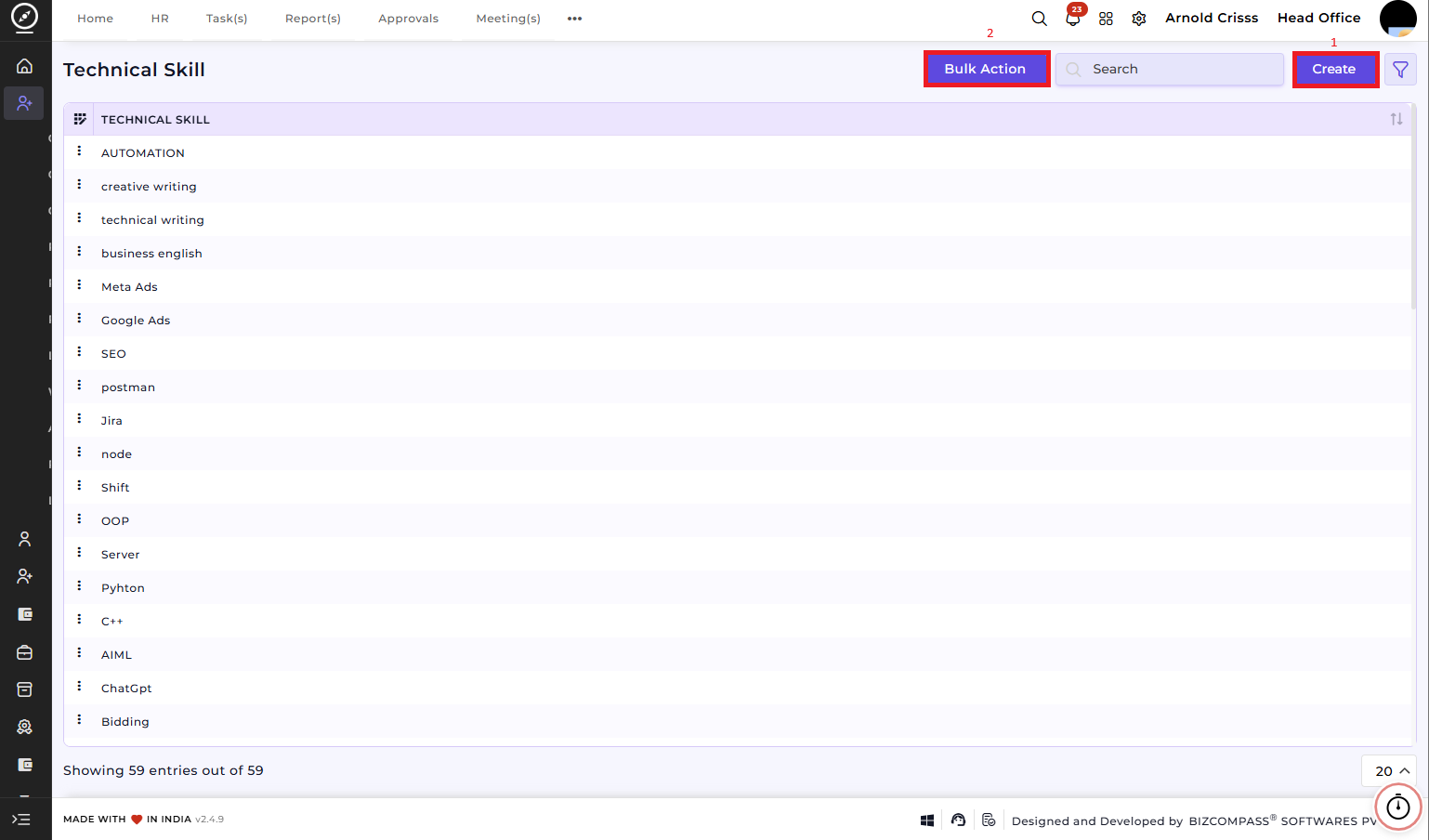
Task: Open column chooser icon beside TECHNICAL SKILL header
Action: (x=80, y=119)
